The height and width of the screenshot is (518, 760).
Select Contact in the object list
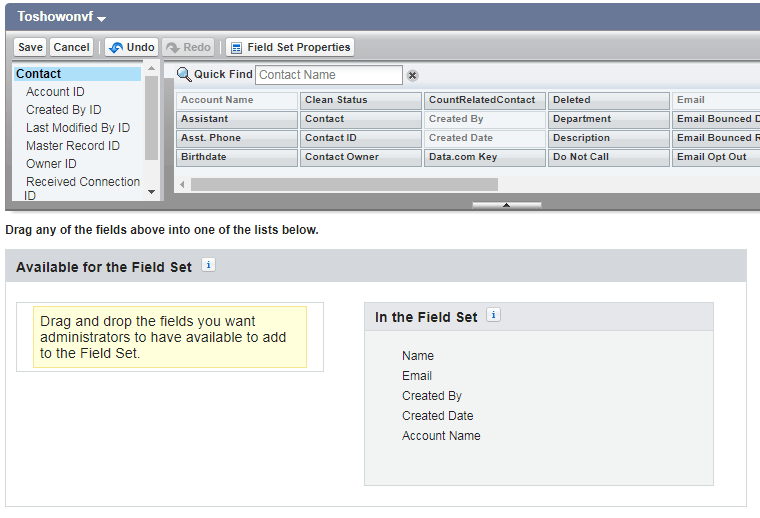coord(39,74)
